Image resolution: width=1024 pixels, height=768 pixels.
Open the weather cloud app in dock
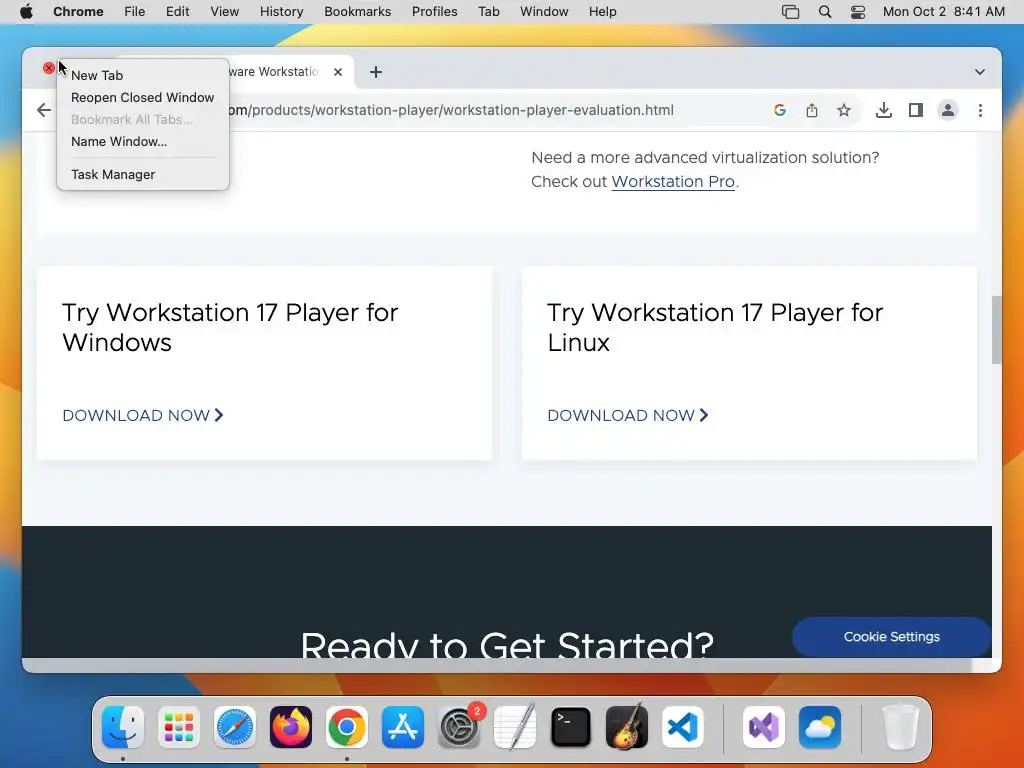(820, 727)
